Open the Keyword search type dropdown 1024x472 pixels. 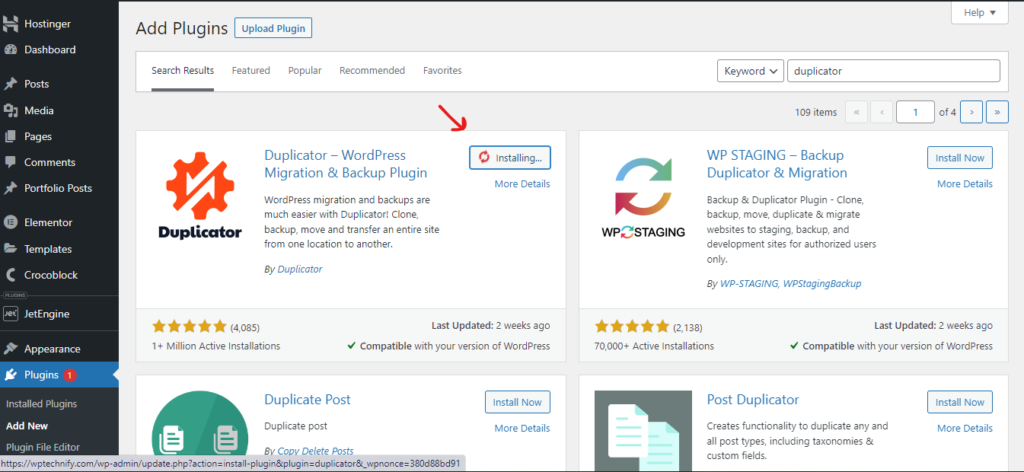click(750, 71)
